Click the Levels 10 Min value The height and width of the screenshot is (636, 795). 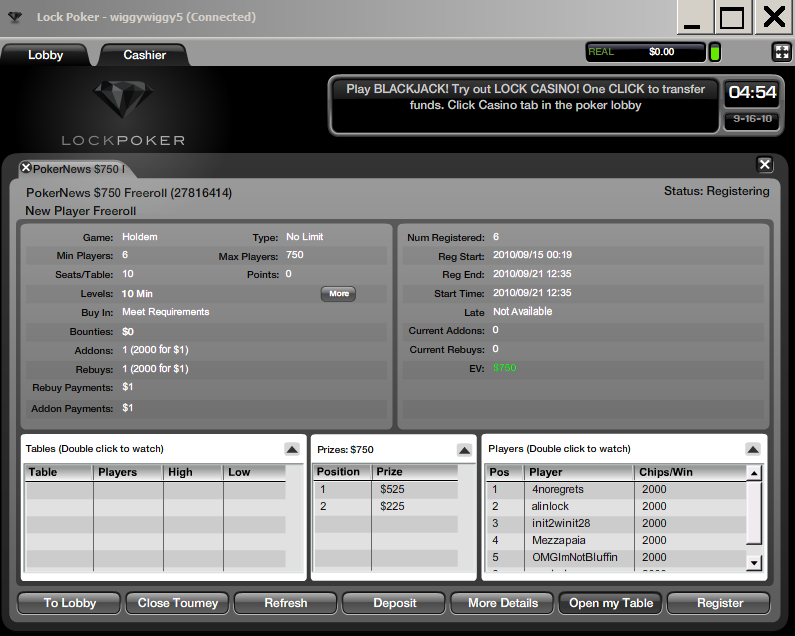(x=137, y=294)
